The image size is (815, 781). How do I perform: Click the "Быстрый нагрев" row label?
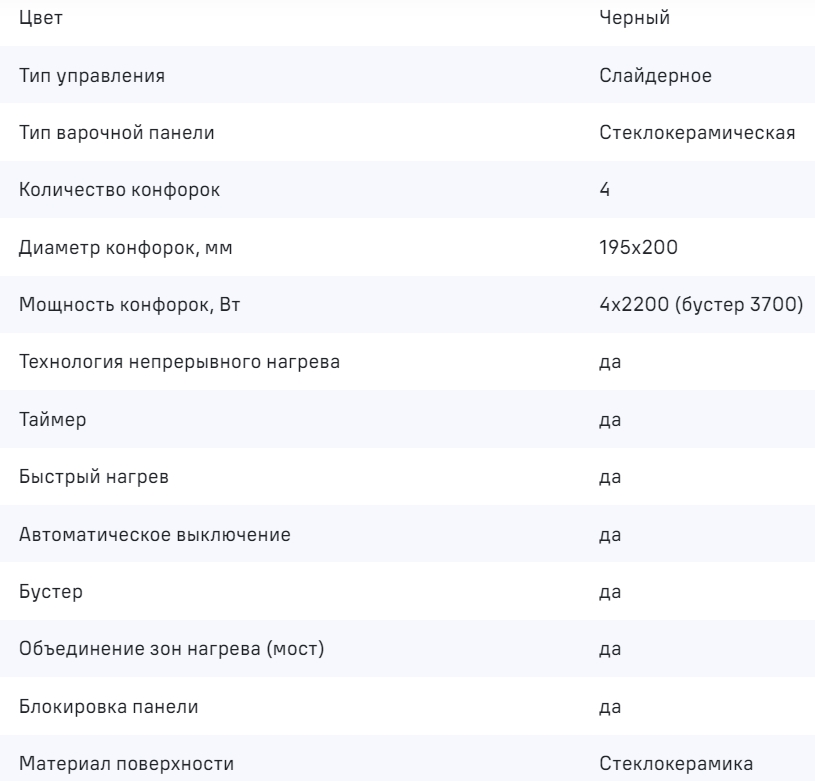[80, 477]
